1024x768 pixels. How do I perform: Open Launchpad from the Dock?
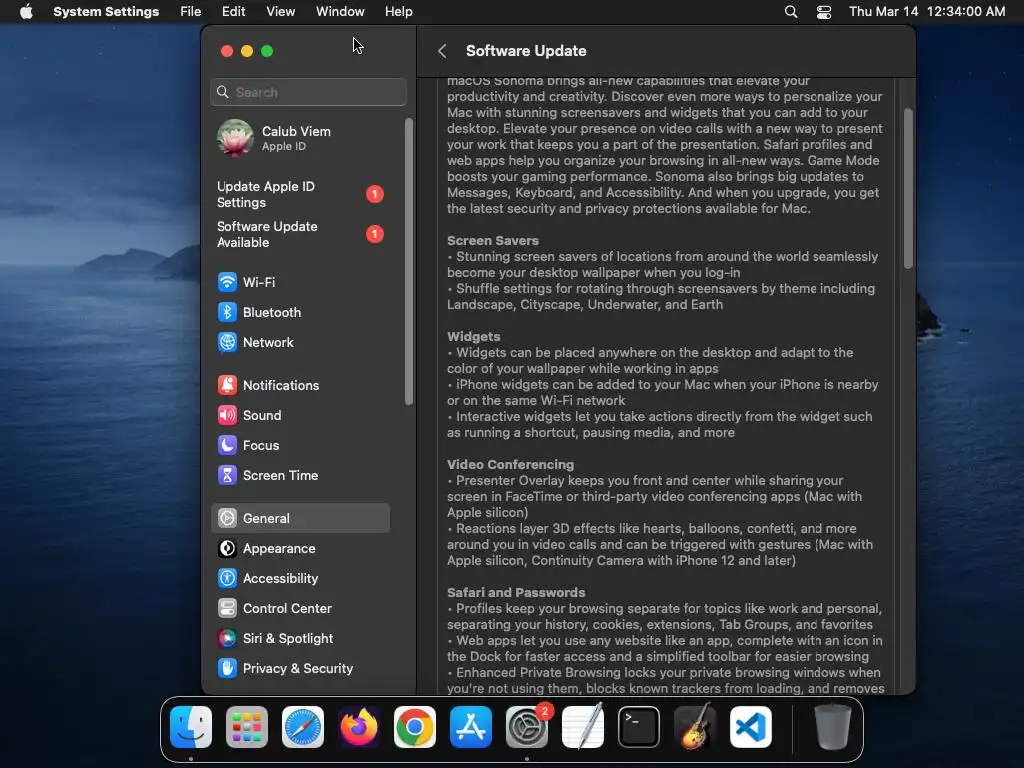coord(247,727)
